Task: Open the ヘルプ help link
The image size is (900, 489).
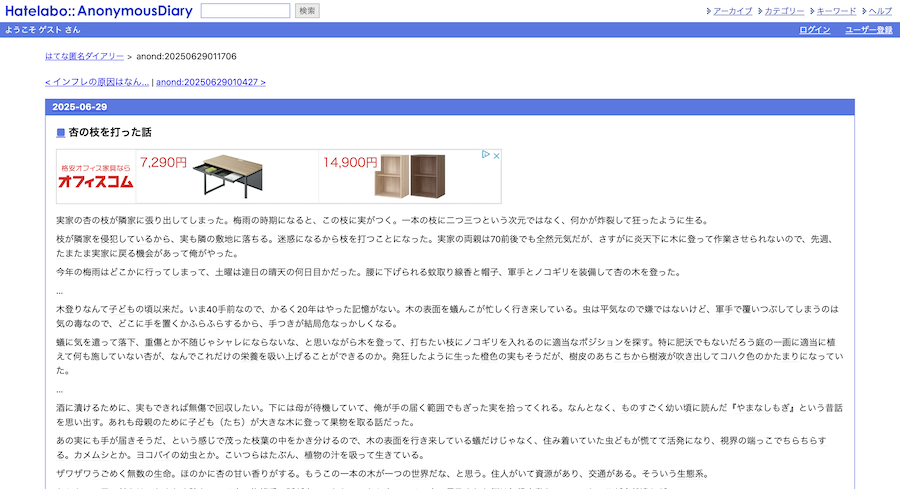Action: coord(880,11)
